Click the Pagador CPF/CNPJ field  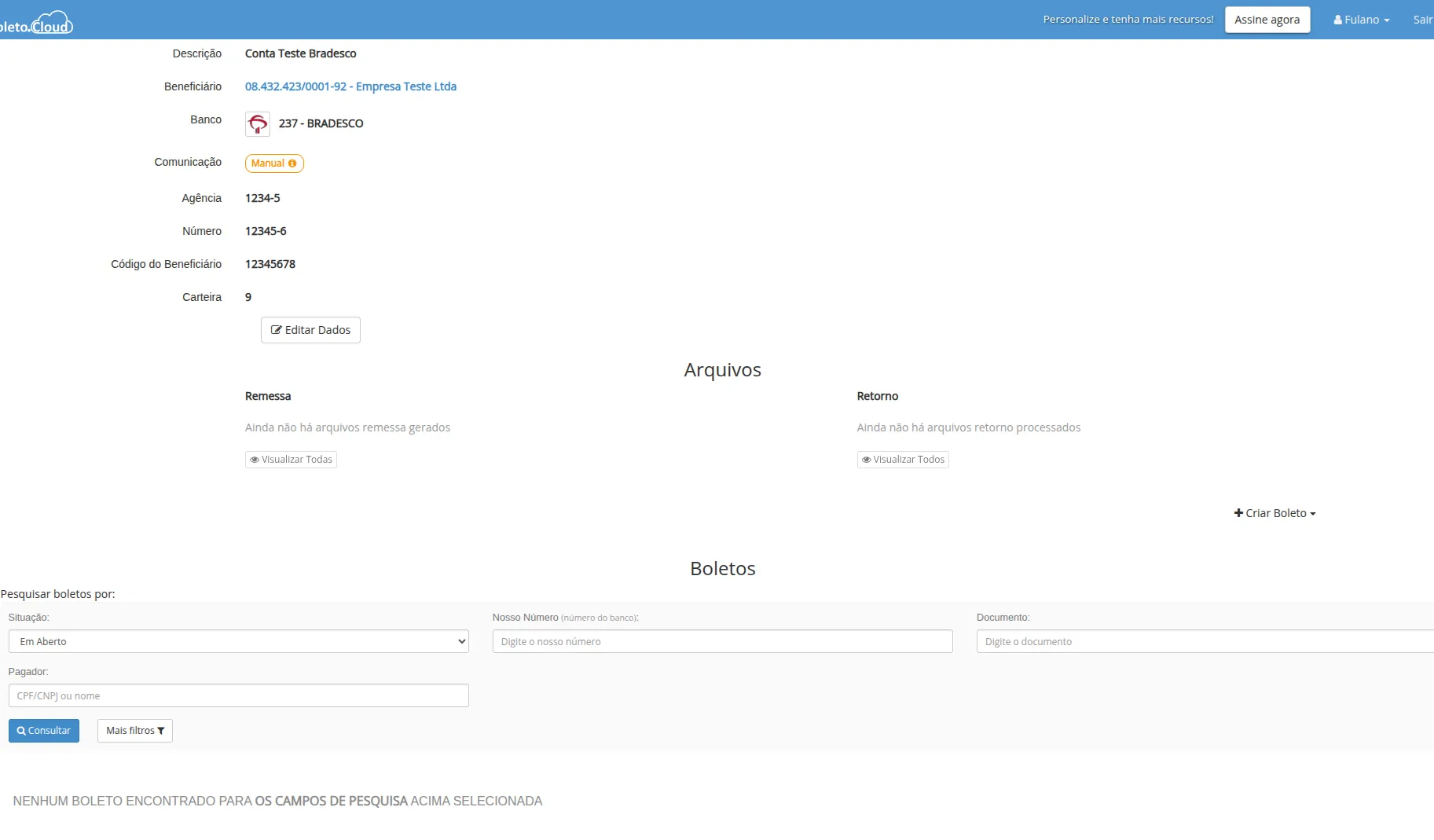click(x=238, y=695)
